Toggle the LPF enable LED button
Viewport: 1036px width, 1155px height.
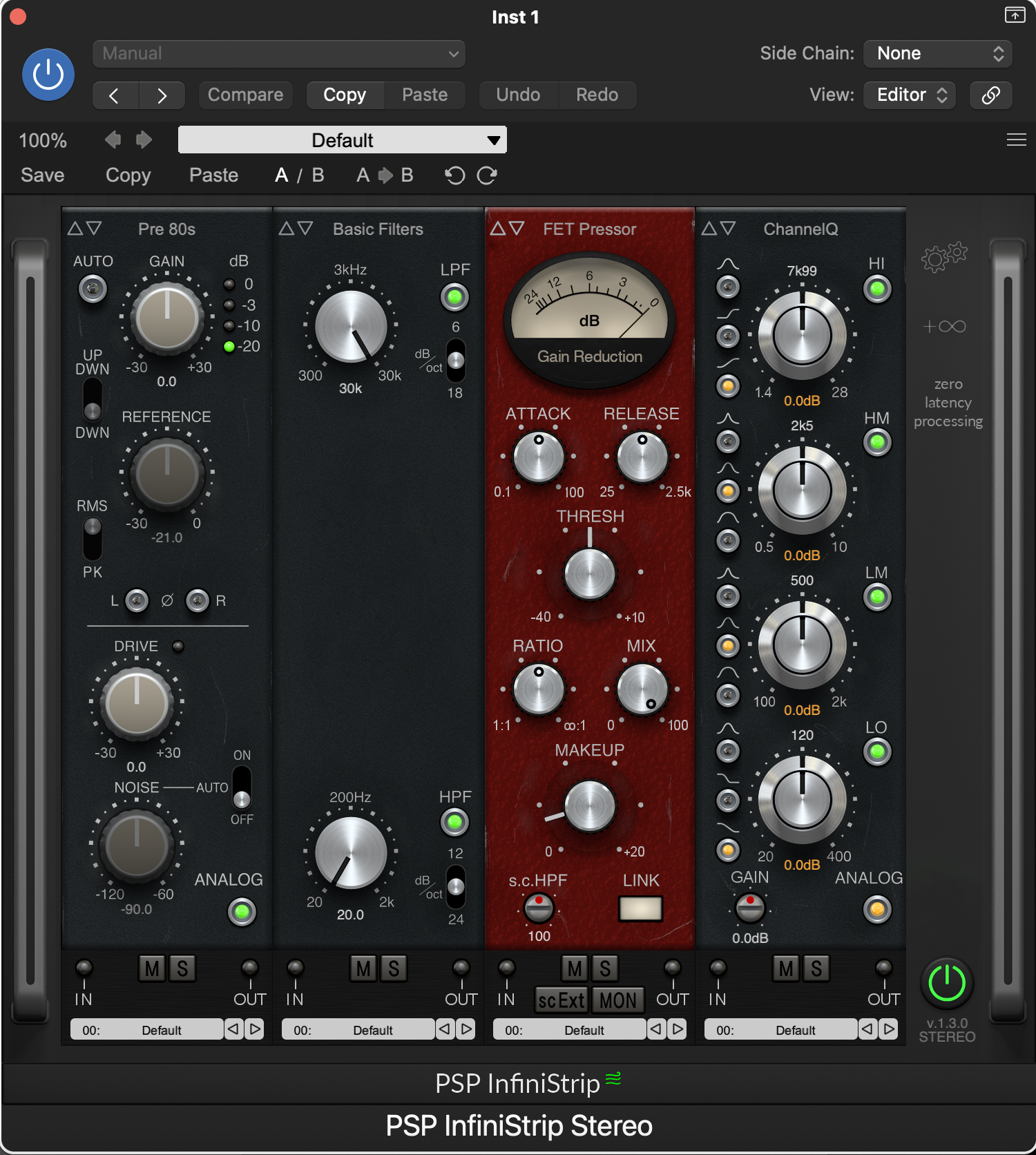[454, 298]
